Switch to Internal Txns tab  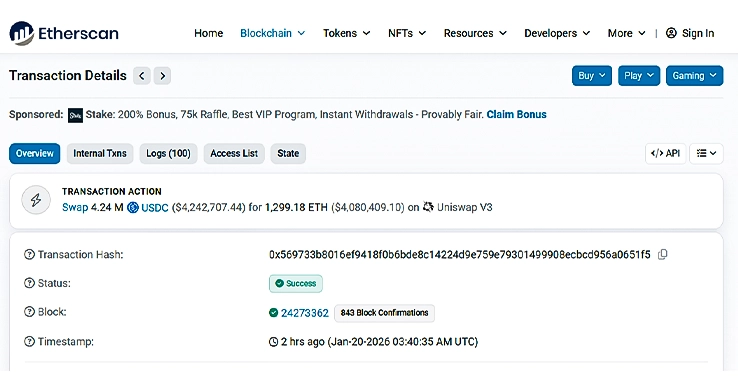[100, 154]
